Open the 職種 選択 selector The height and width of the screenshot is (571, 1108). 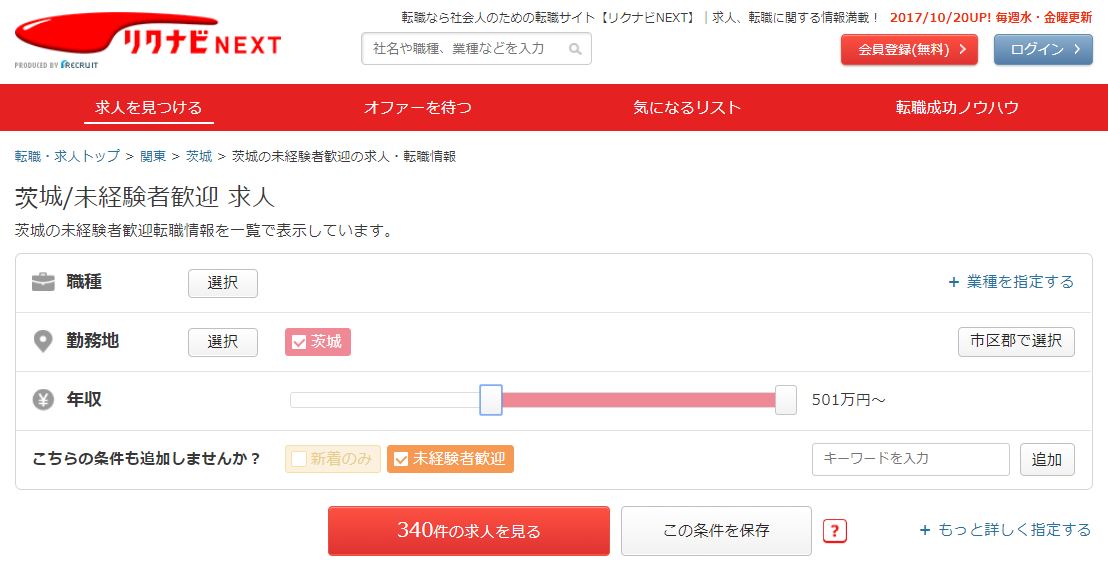(x=223, y=283)
